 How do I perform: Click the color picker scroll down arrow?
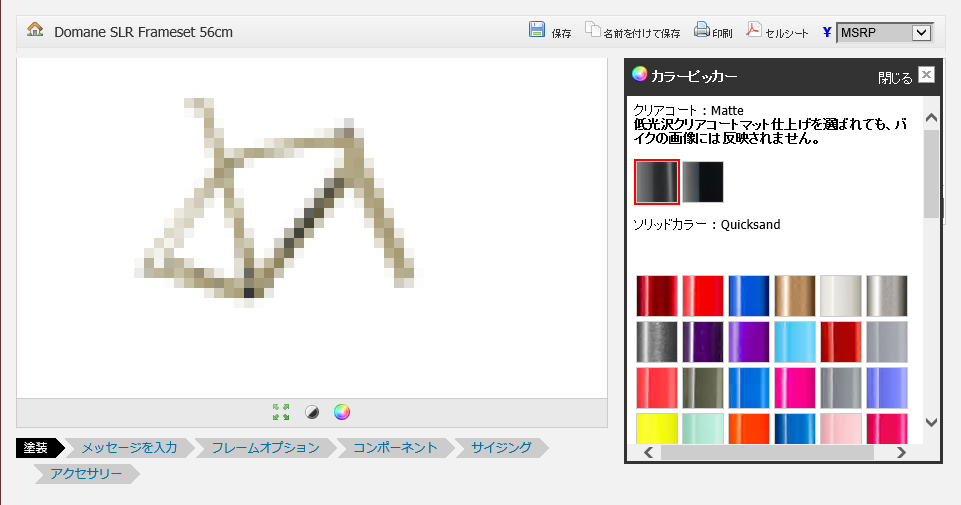point(932,422)
